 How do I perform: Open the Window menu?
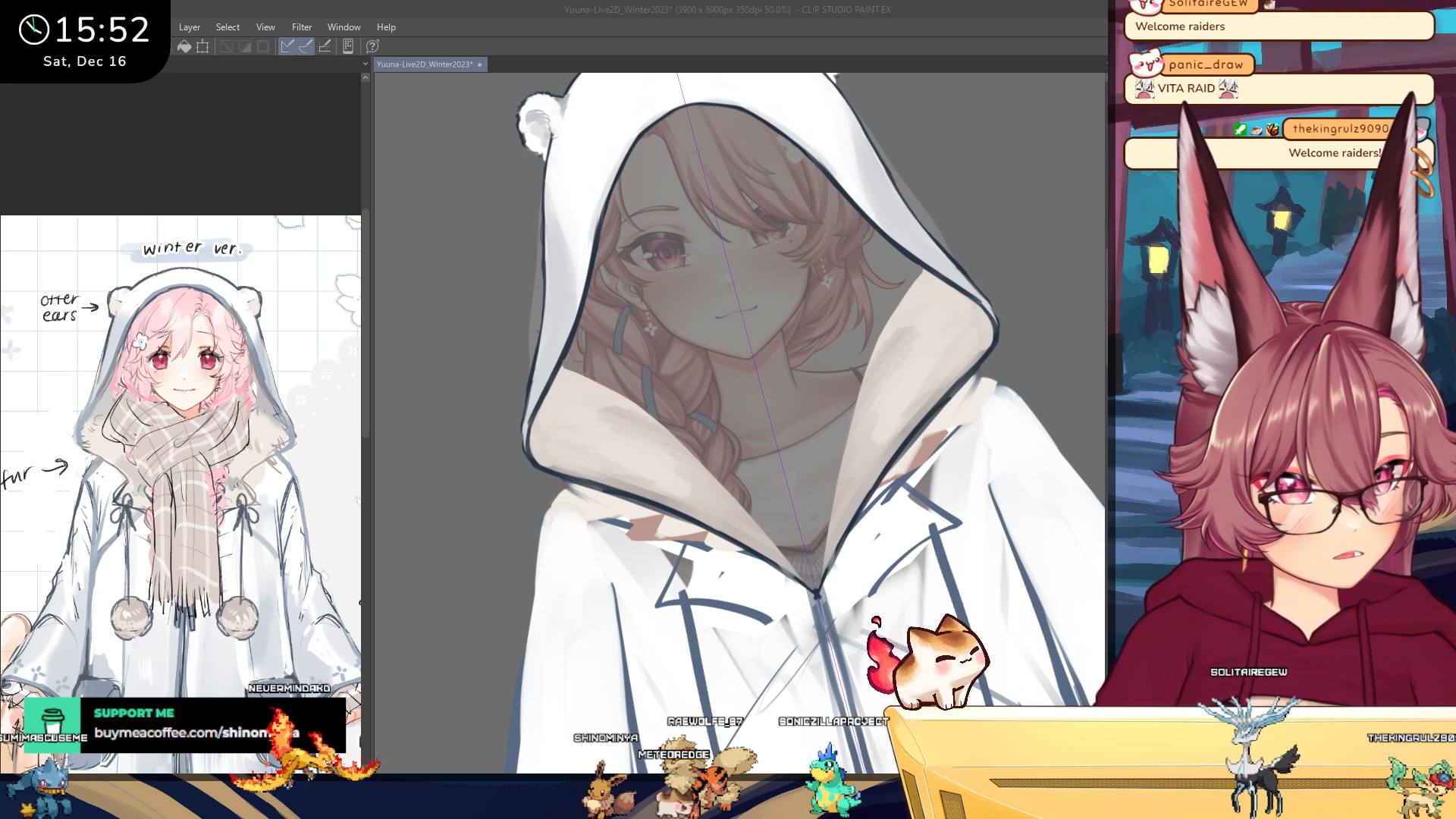pyautogui.click(x=344, y=27)
